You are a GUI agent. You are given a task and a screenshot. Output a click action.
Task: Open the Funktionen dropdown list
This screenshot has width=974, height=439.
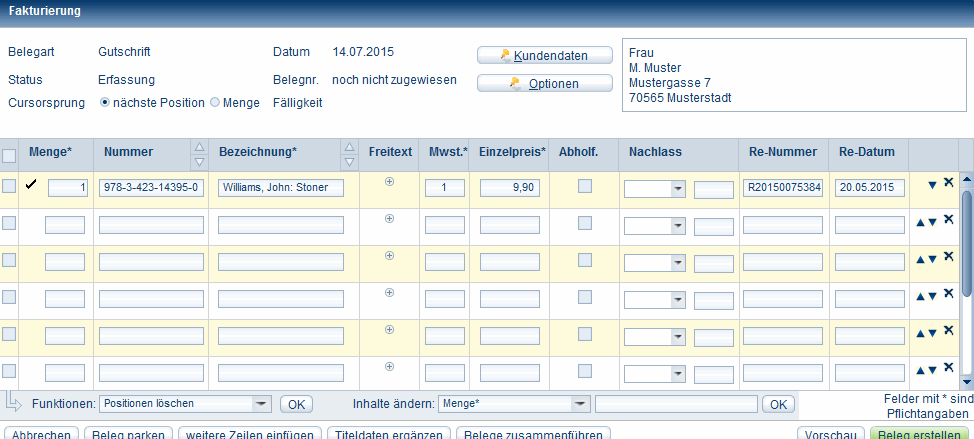coord(262,404)
